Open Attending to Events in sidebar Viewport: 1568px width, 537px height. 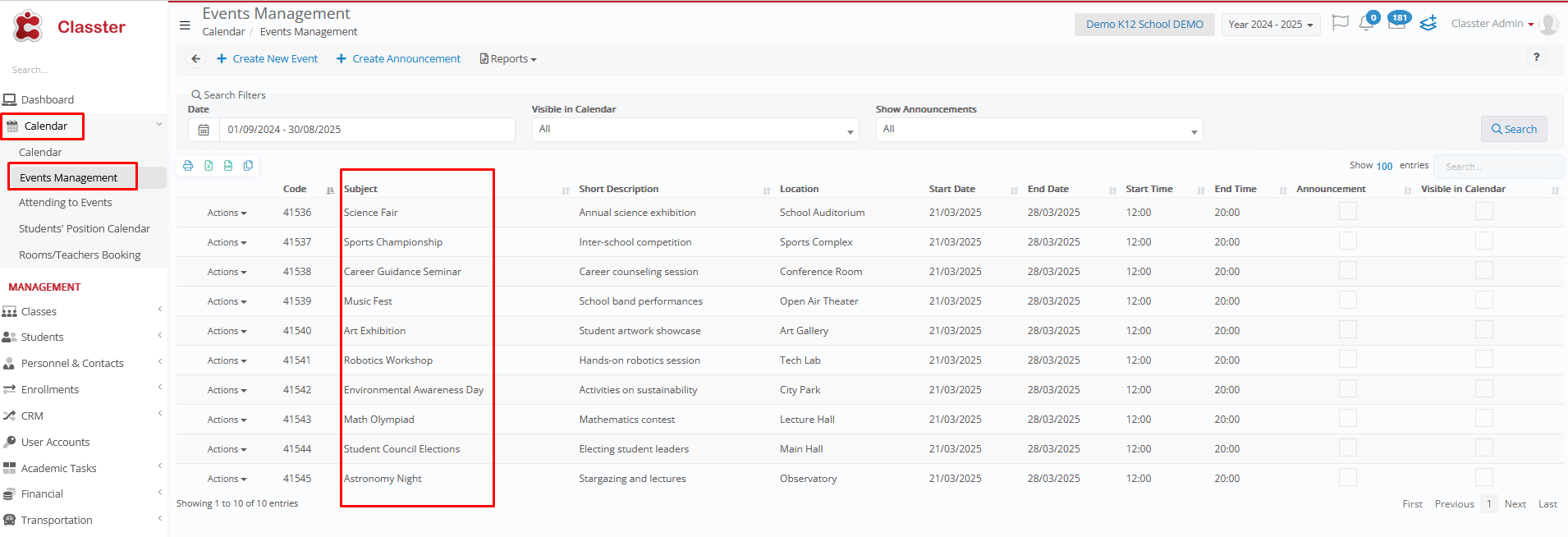tap(66, 203)
